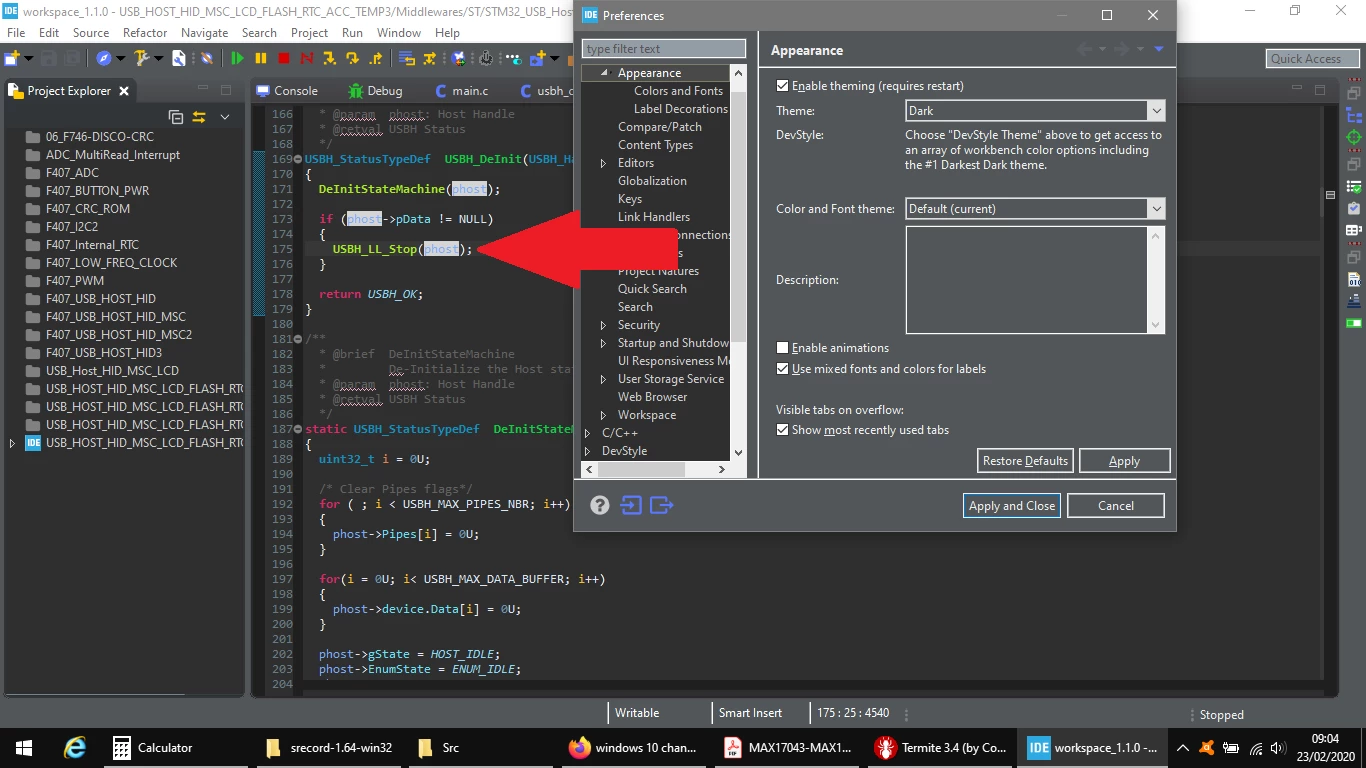Click the Apply and Close button

pos(1012,506)
